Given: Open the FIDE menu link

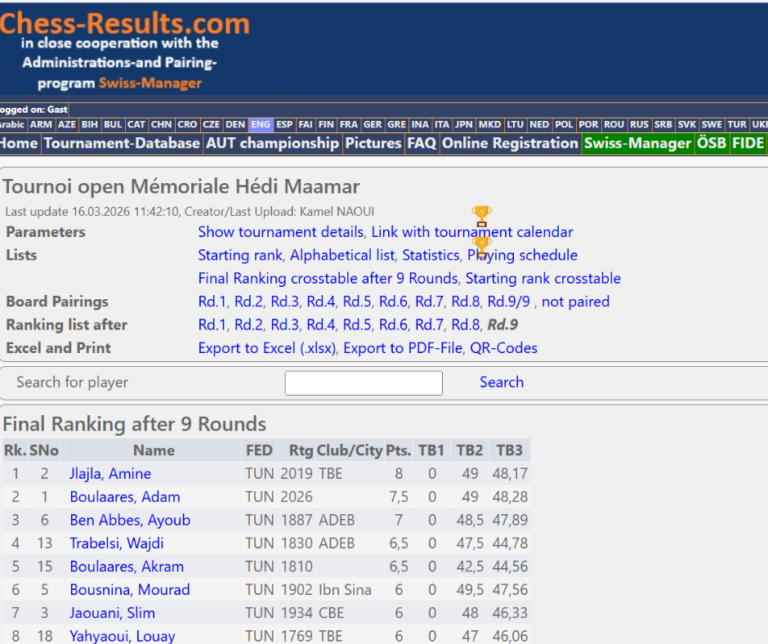Looking at the screenshot, I should pyautogui.click(x=747, y=144).
